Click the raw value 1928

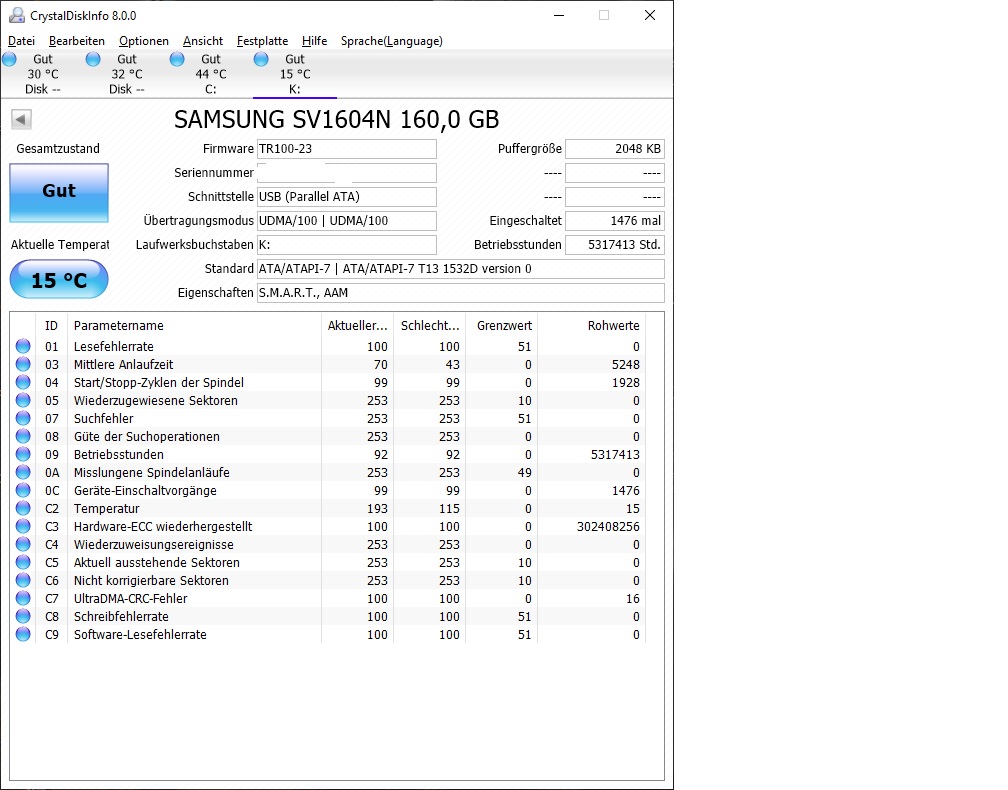point(626,382)
